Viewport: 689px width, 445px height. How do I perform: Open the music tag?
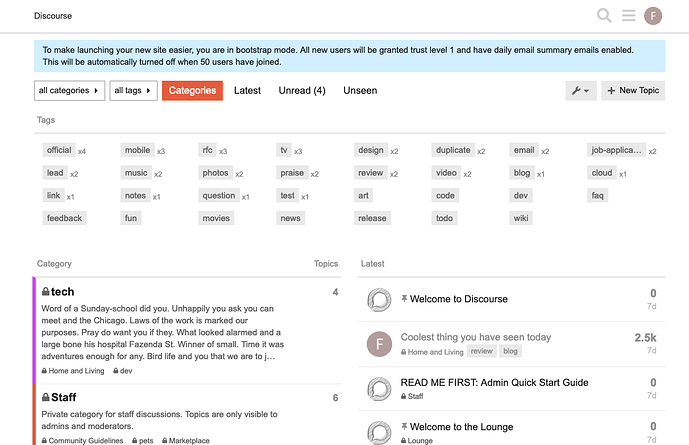coord(136,173)
